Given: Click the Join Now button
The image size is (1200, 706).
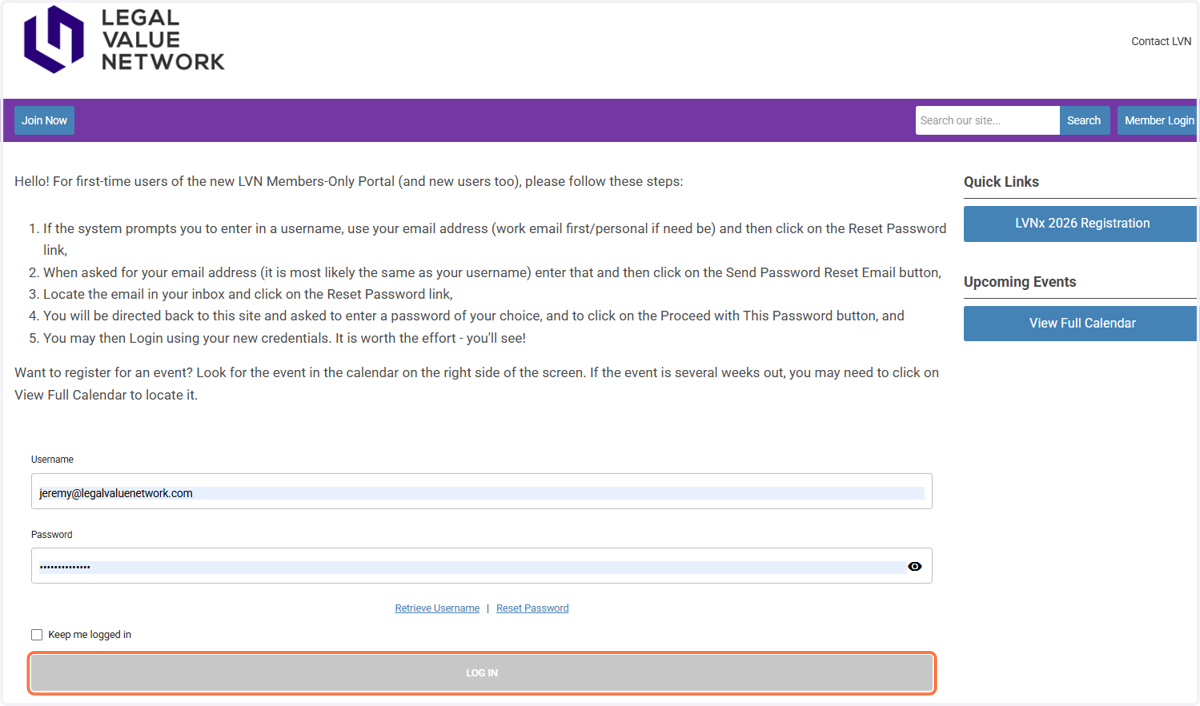Looking at the screenshot, I should pos(44,120).
